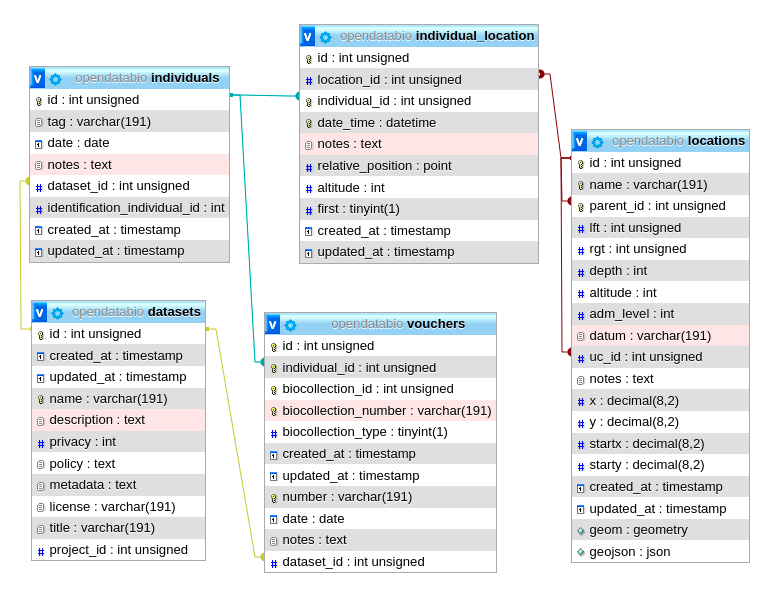Open the gear options for individuals table
Viewport: 776px width, 595px height.
click(x=55, y=79)
